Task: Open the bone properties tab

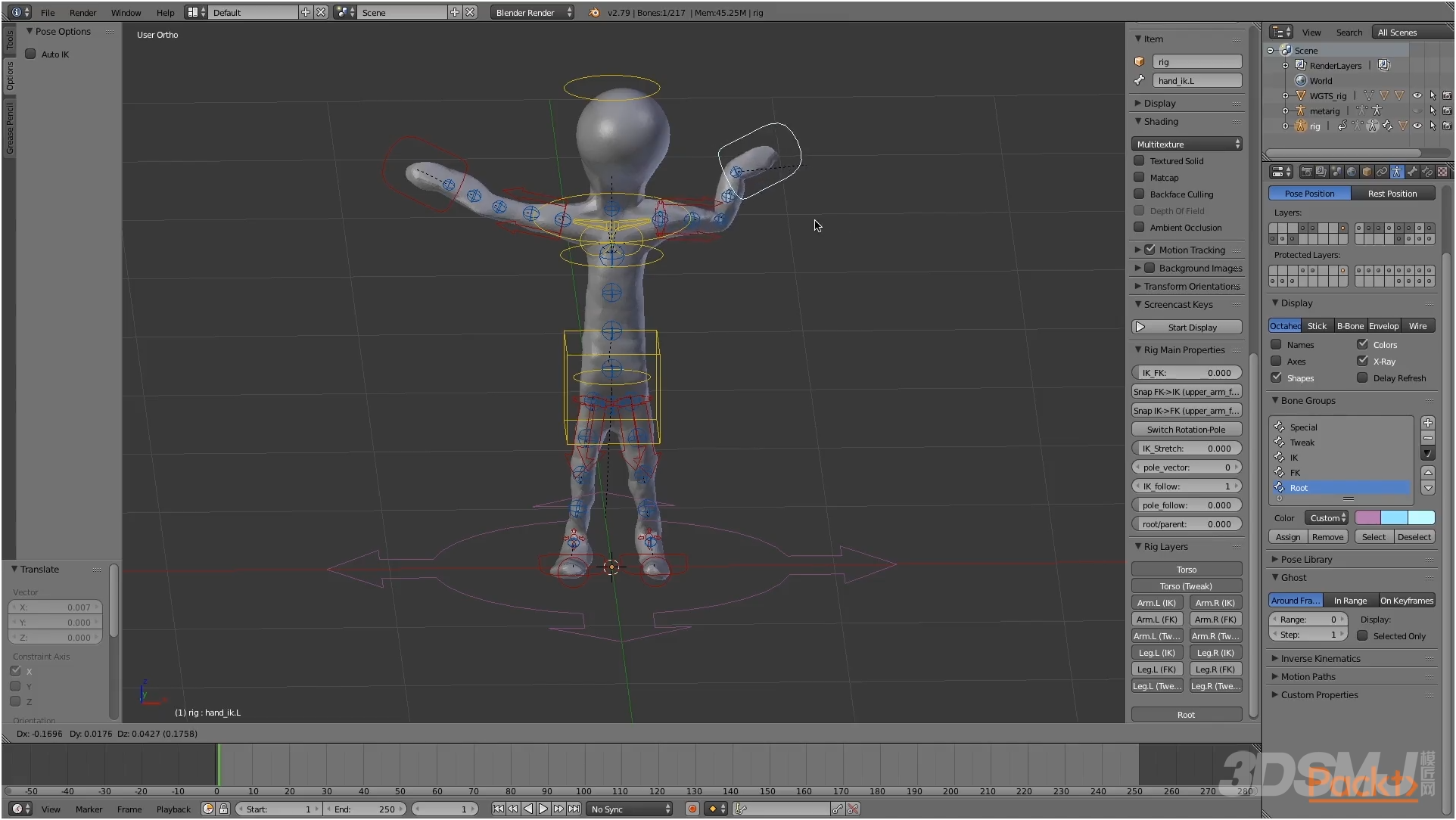Action: click(1412, 172)
